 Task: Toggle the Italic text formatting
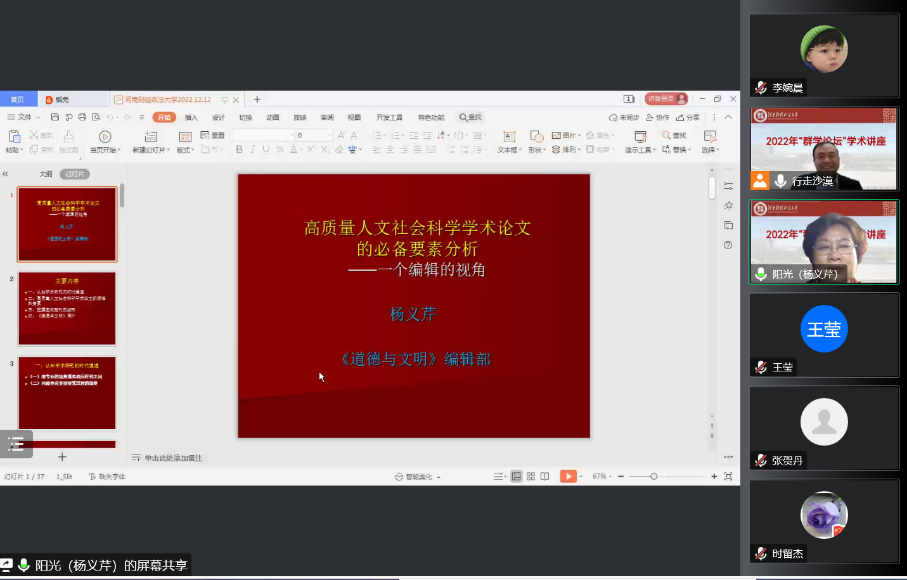point(253,150)
